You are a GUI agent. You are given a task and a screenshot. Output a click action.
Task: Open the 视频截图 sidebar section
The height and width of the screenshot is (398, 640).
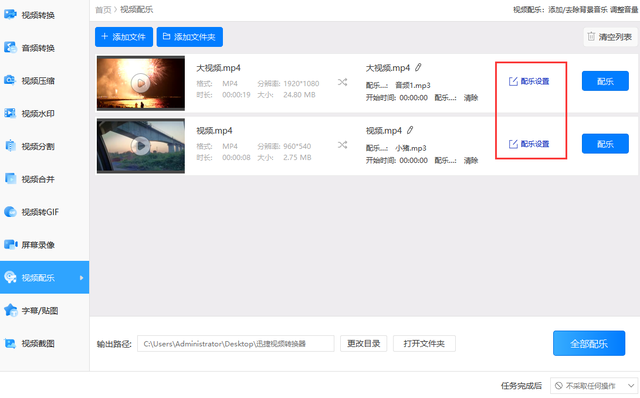pos(44,343)
